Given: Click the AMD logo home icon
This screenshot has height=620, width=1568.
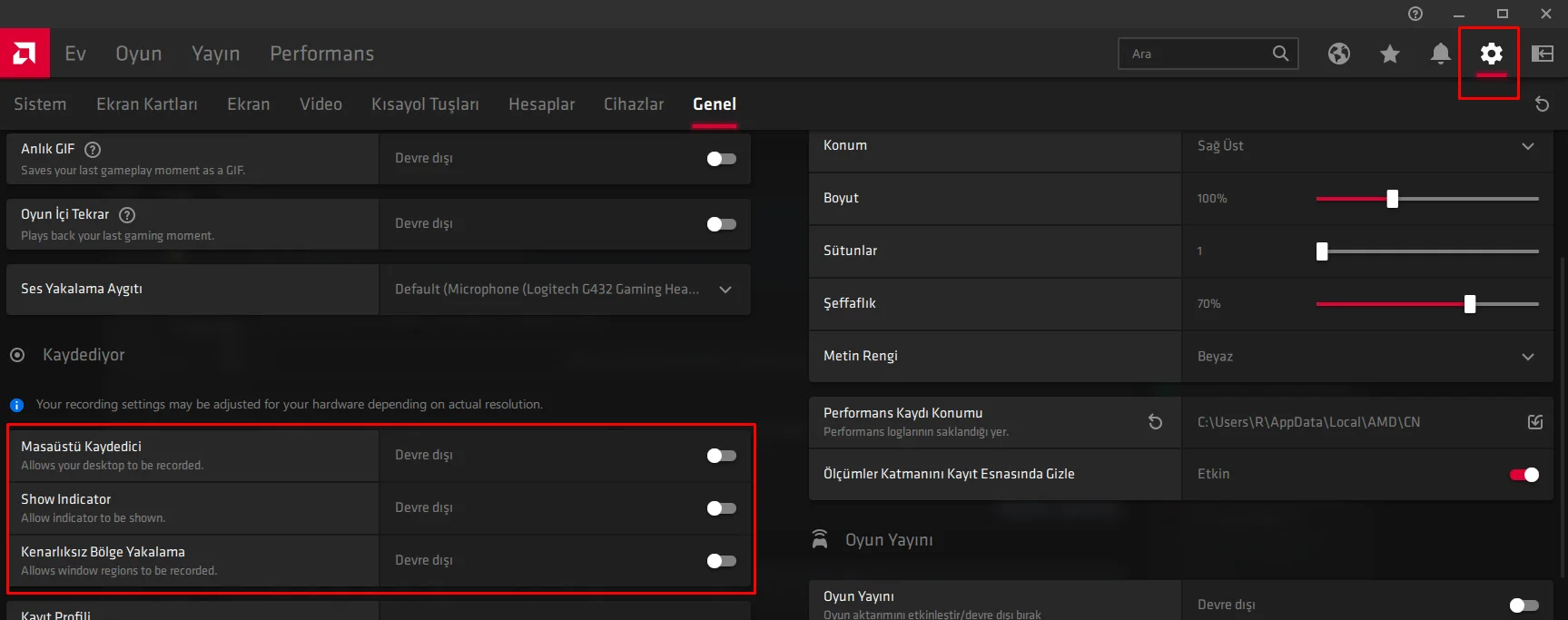Looking at the screenshot, I should pyautogui.click(x=25, y=54).
